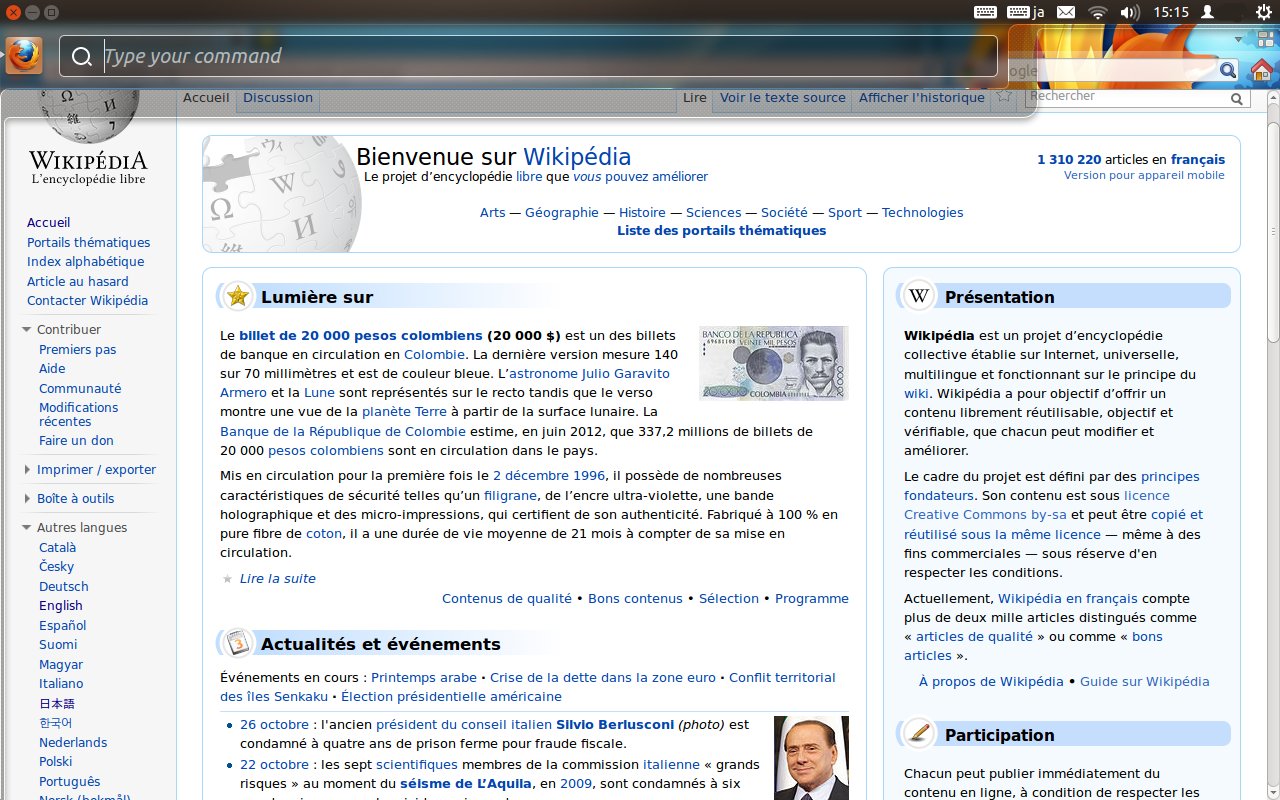1280x800 pixels.
Task: Open Version pour appareil mobile link
Action: [x=1144, y=175]
